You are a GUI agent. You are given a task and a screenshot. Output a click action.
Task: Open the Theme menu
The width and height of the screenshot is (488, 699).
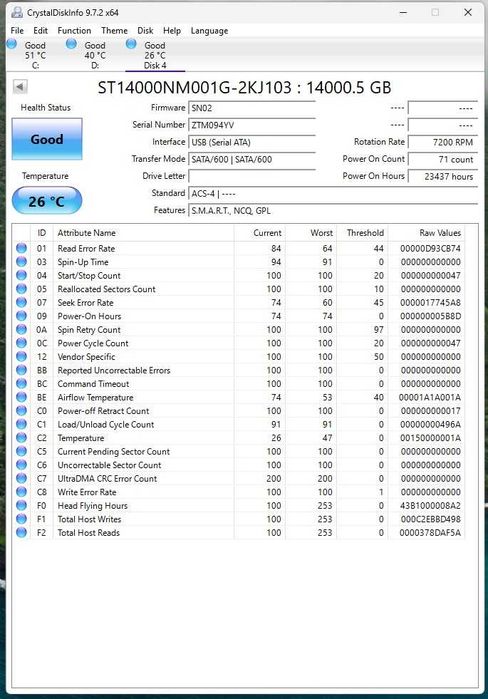[x=114, y=30]
